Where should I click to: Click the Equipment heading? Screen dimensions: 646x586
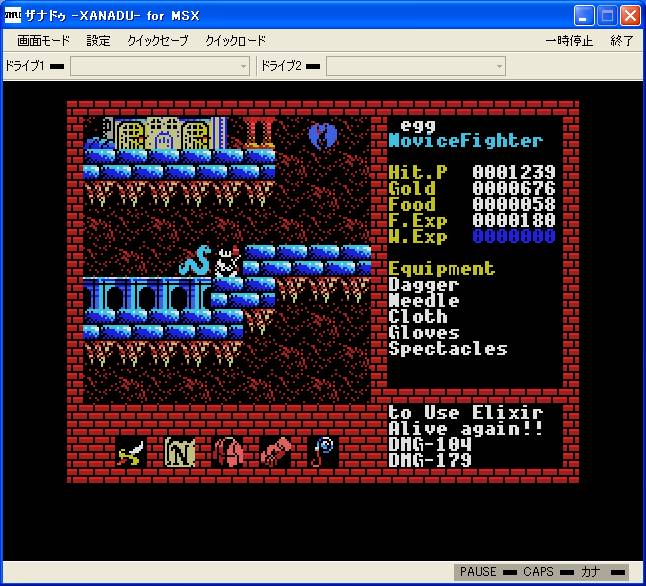coord(442,269)
